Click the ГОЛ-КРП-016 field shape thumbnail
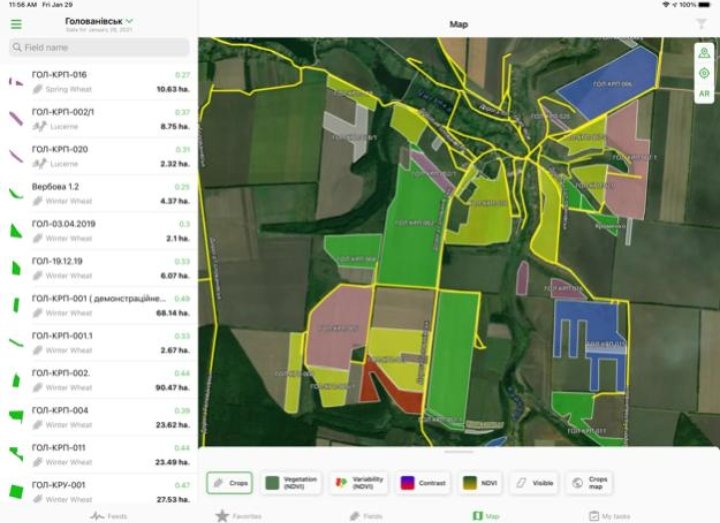This screenshot has height=523, width=720. point(16,82)
